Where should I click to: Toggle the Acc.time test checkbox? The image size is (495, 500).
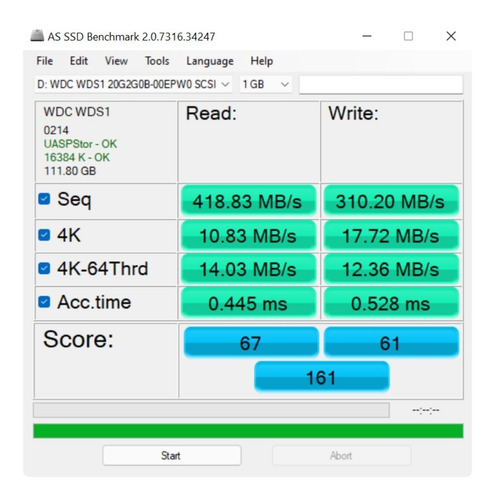tap(44, 302)
